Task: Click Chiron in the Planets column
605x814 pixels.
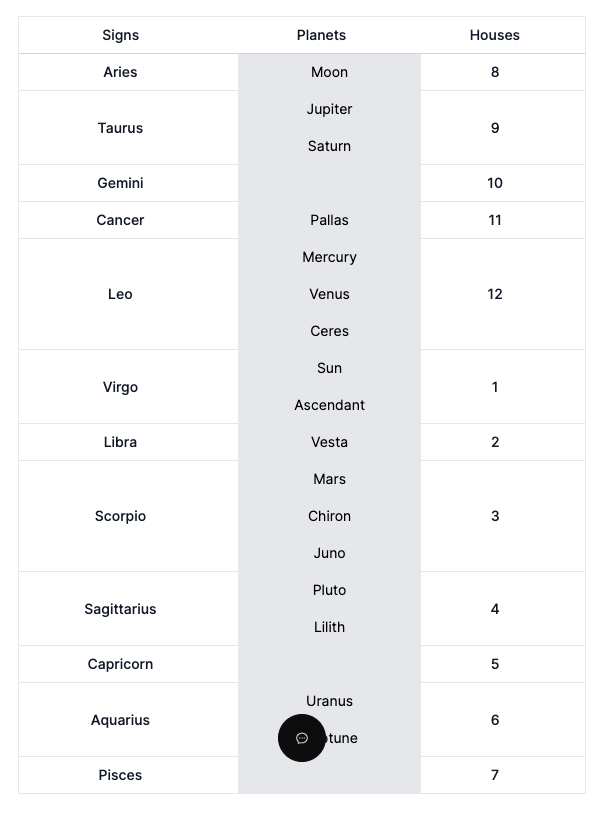Action: [329, 516]
